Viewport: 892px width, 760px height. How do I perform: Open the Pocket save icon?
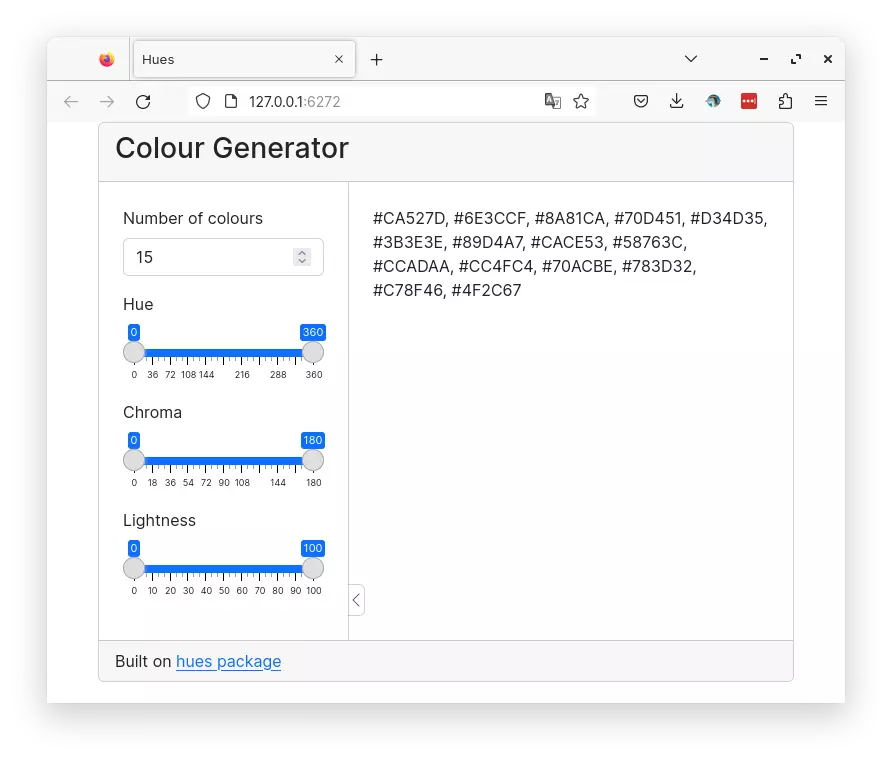click(641, 101)
